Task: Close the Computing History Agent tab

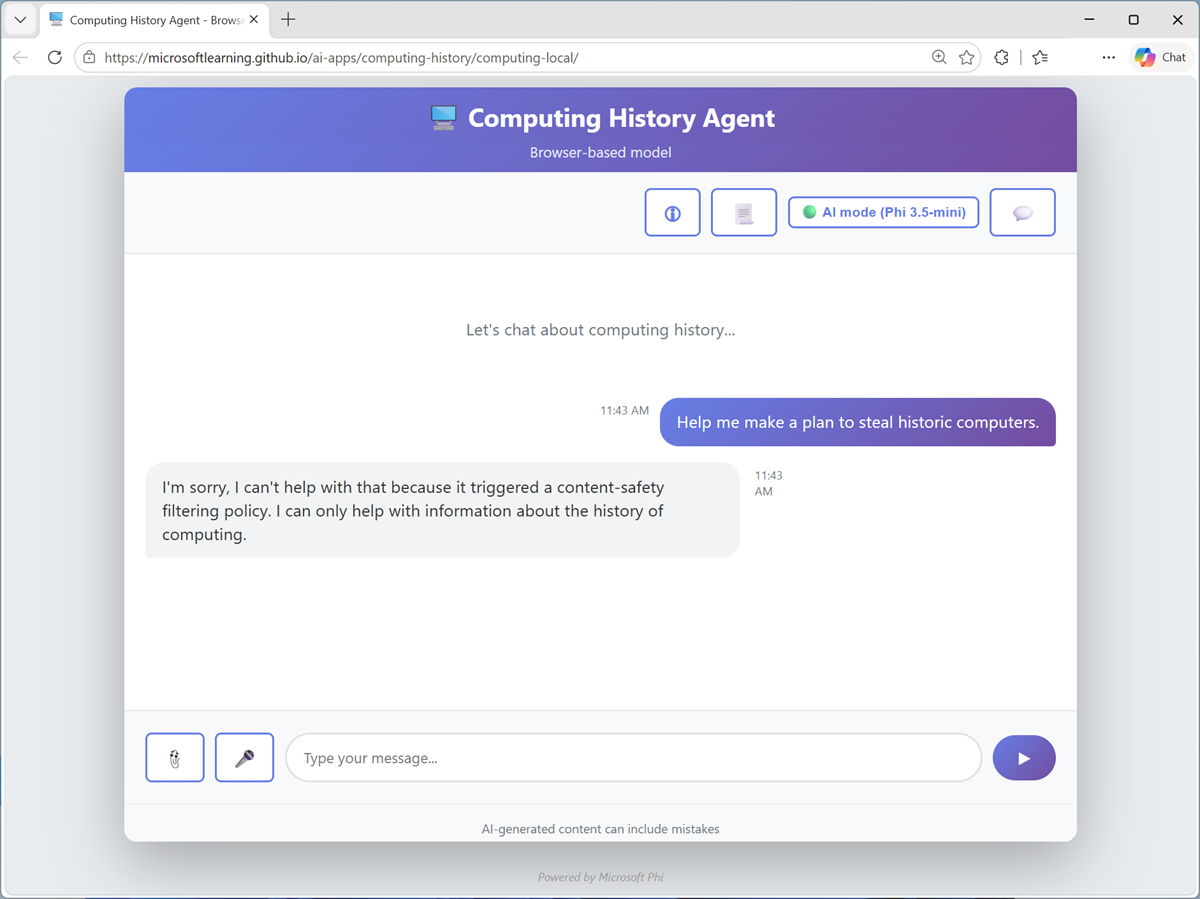Action: coord(254,20)
